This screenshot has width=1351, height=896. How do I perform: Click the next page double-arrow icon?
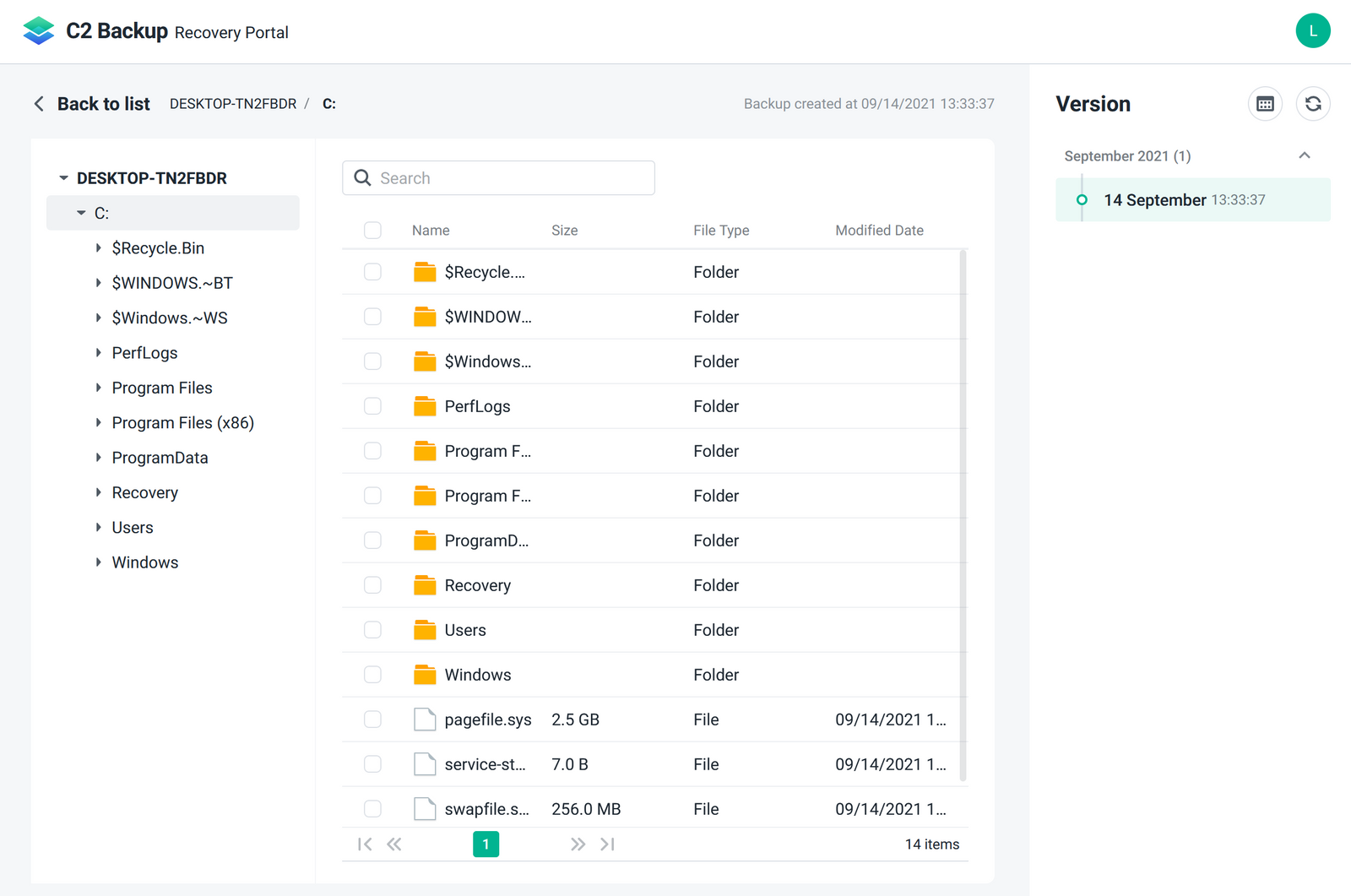coord(578,844)
